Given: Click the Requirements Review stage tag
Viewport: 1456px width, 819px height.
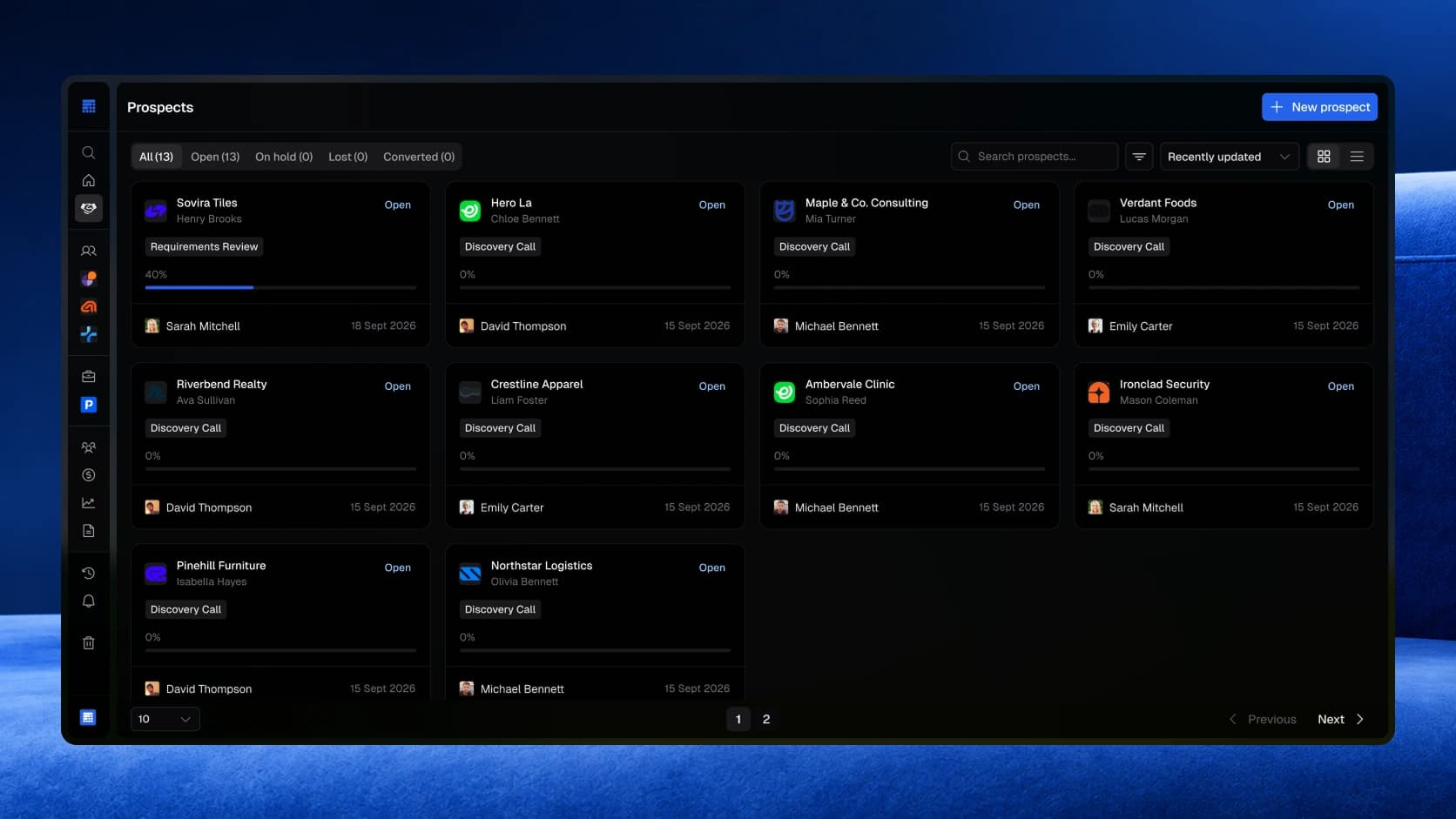Looking at the screenshot, I should [204, 247].
